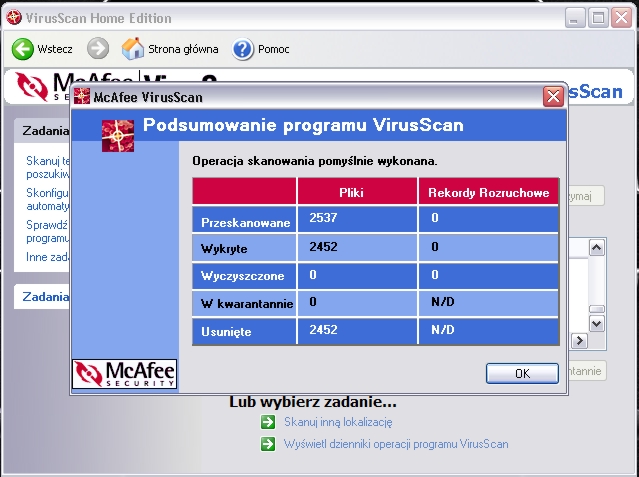This screenshot has height=477, width=639.
Task: Click the McAfee VirusScan dialog title icon
Action: pyautogui.click(x=82, y=96)
